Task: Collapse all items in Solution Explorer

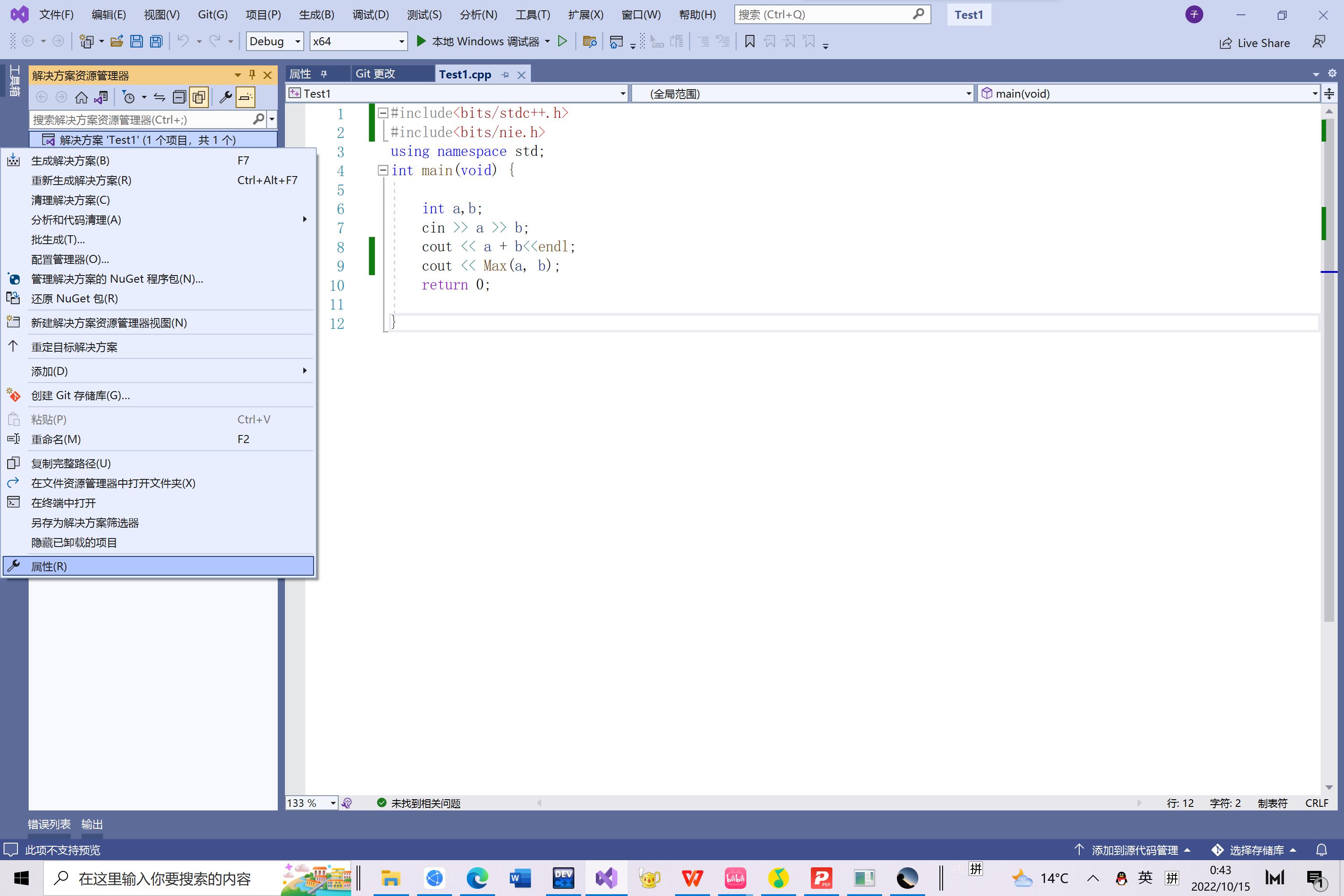Action: click(179, 98)
